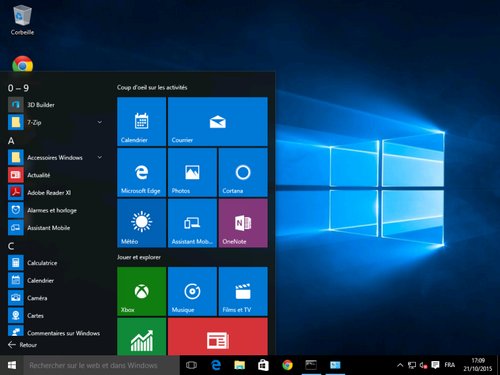Image resolution: width=500 pixels, height=375 pixels.
Task: Open the Films et TV tile
Action: coord(243,291)
